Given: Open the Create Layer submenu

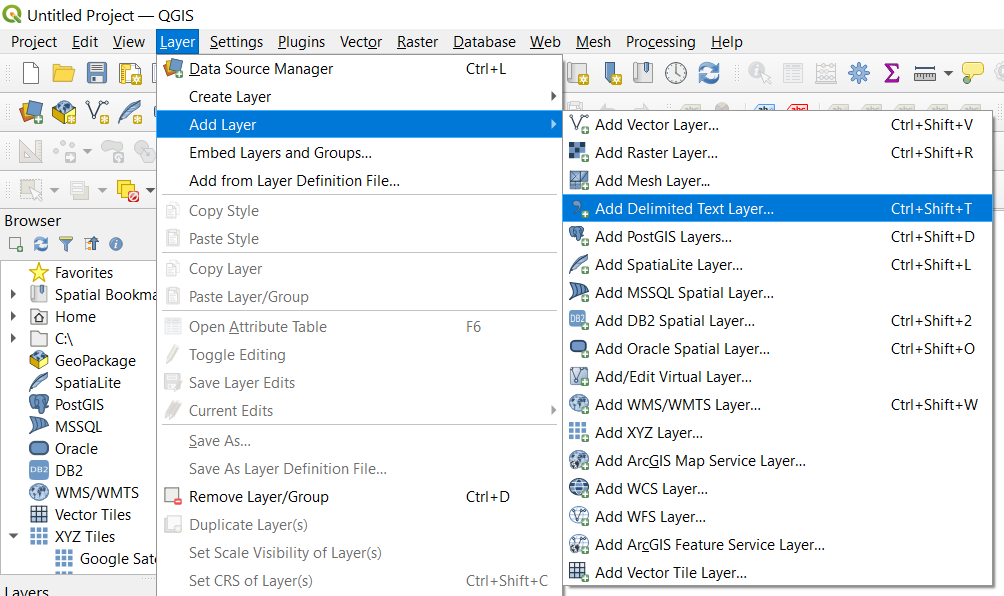Looking at the screenshot, I should pyautogui.click(x=359, y=97).
